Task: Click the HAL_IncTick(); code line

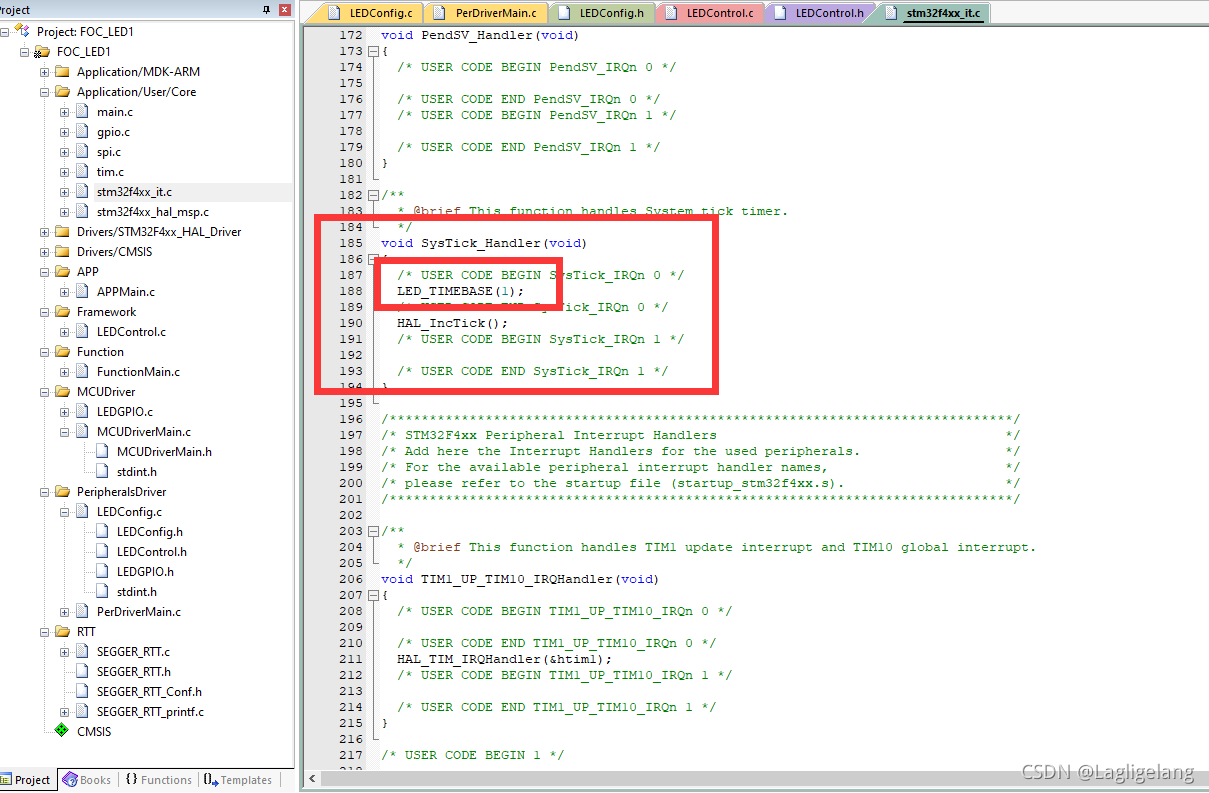Action: pos(452,323)
